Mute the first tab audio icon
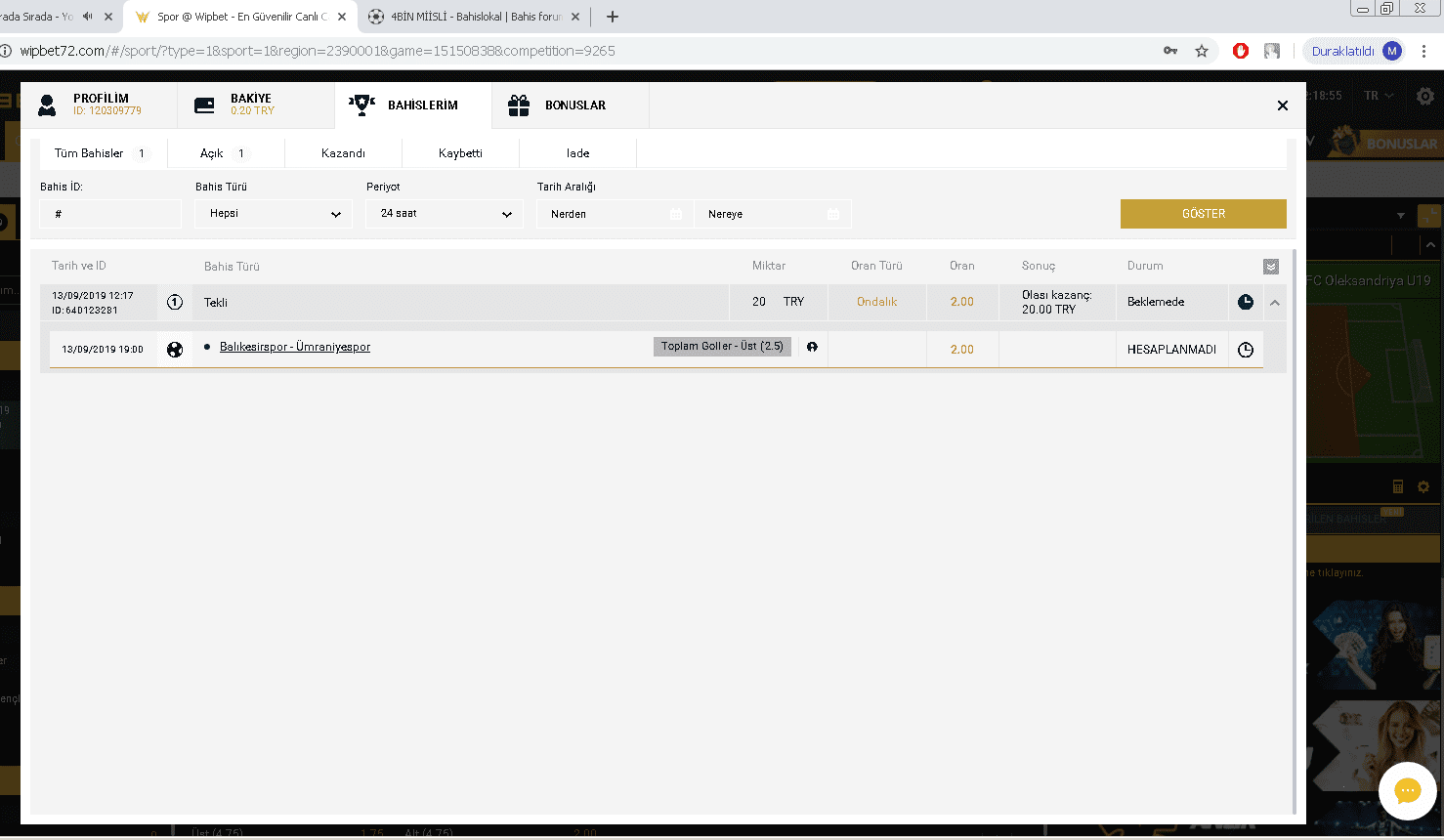 (x=88, y=17)
